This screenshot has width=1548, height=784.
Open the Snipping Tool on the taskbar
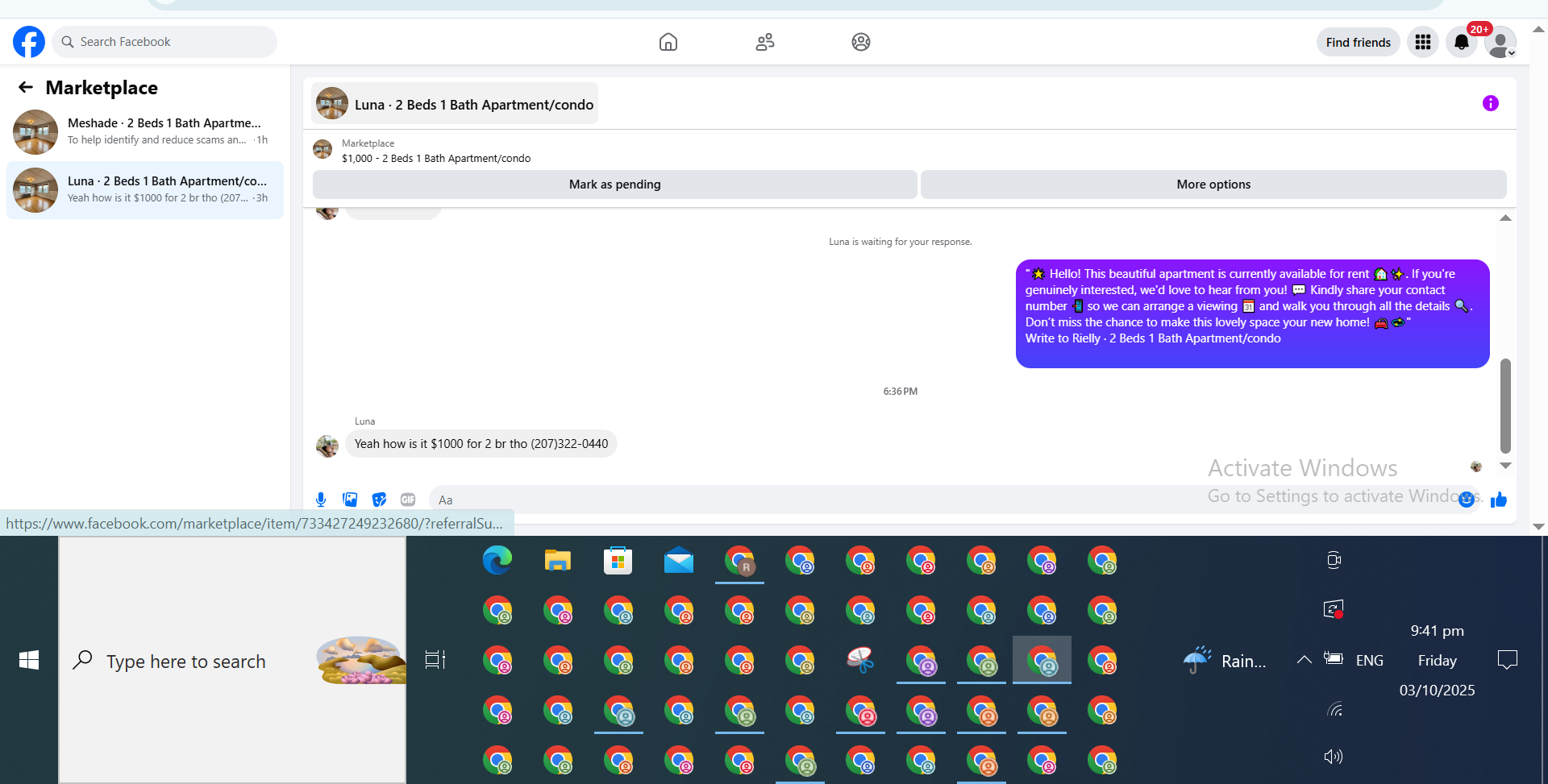[860, 660]
